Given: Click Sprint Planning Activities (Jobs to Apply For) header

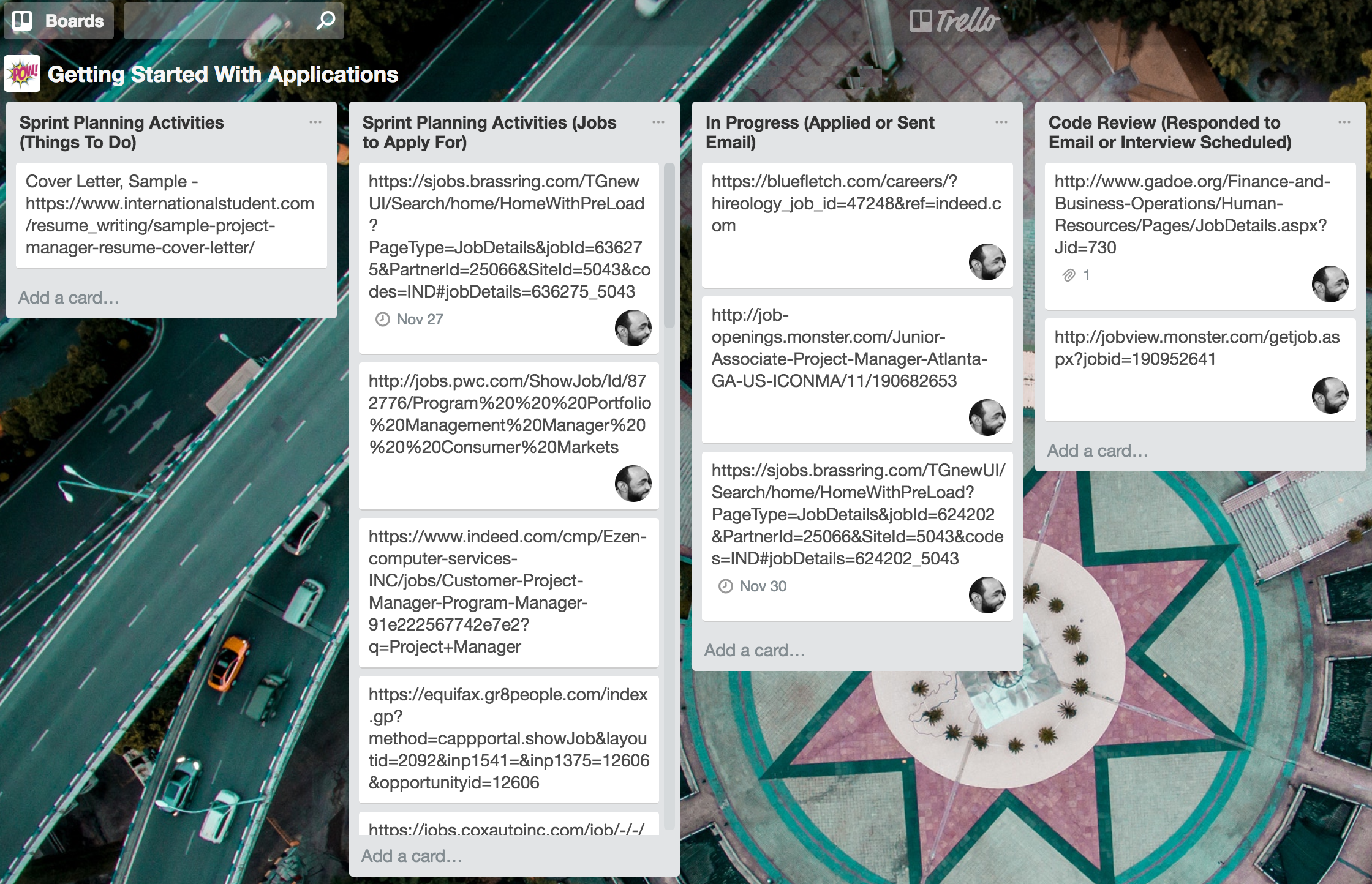Looking at the screenshot, I should pyautogui.click(x=489, y=132).
